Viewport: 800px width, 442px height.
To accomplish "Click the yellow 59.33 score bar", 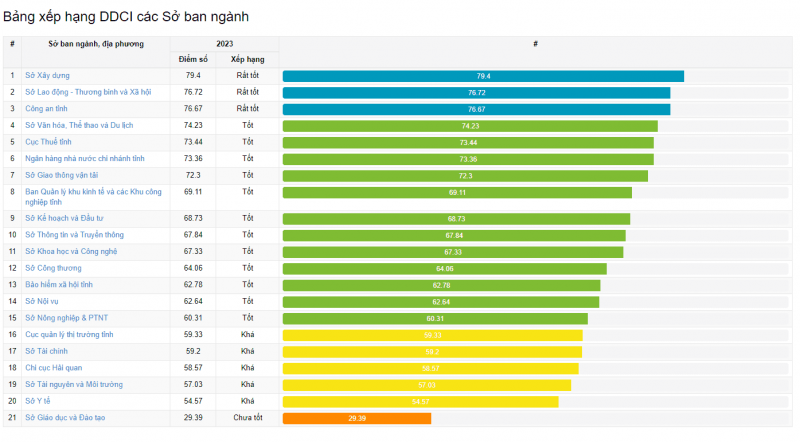I will click(432, 335).
